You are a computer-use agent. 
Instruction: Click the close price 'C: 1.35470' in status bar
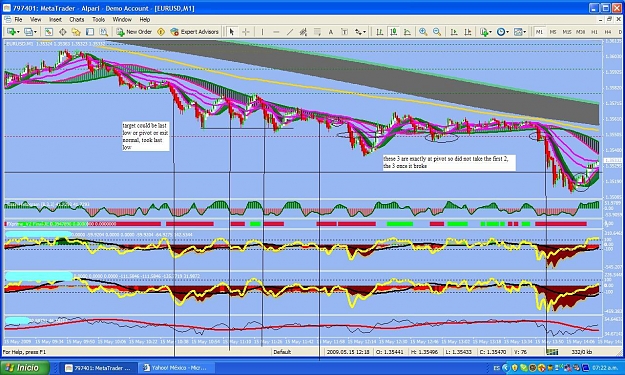click(x=493, y=352)
